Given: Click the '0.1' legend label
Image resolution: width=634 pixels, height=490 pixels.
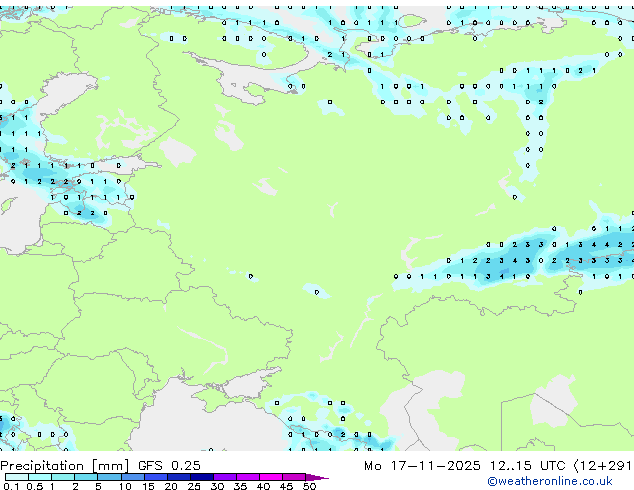Looking at the screenshot, I should (x=11, y=486).
